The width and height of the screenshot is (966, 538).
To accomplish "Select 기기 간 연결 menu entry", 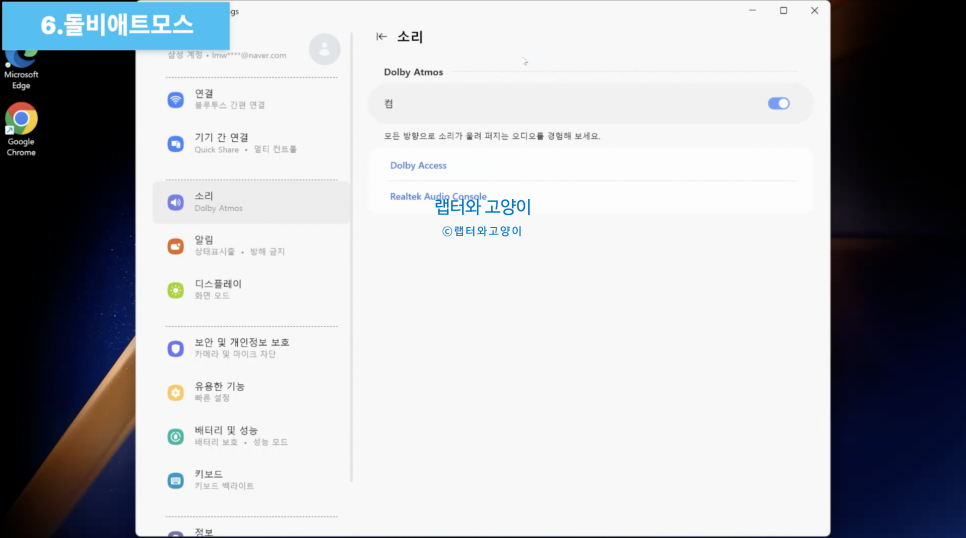I will point(251,144).
